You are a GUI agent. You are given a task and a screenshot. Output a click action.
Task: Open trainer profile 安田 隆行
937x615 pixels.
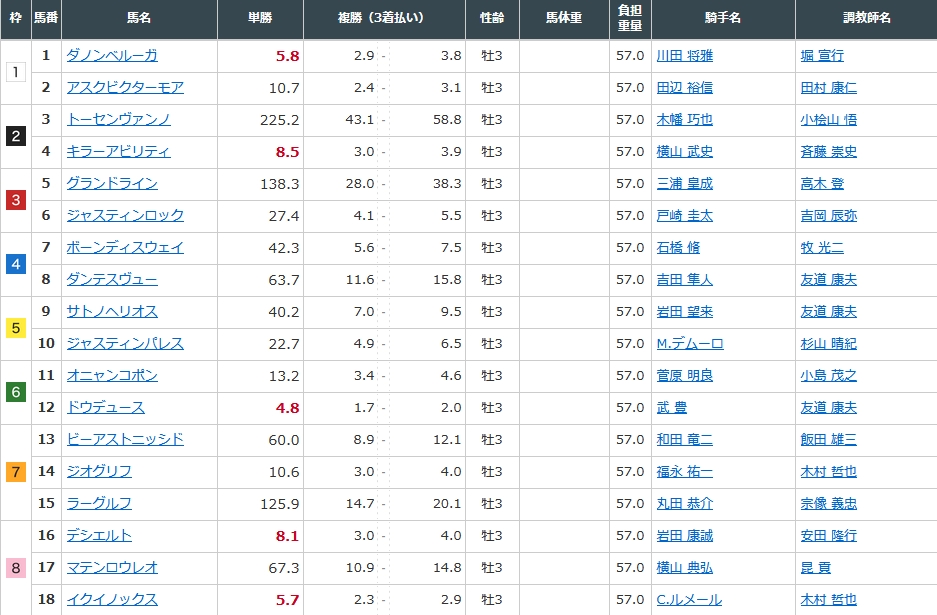coord(828,536)
